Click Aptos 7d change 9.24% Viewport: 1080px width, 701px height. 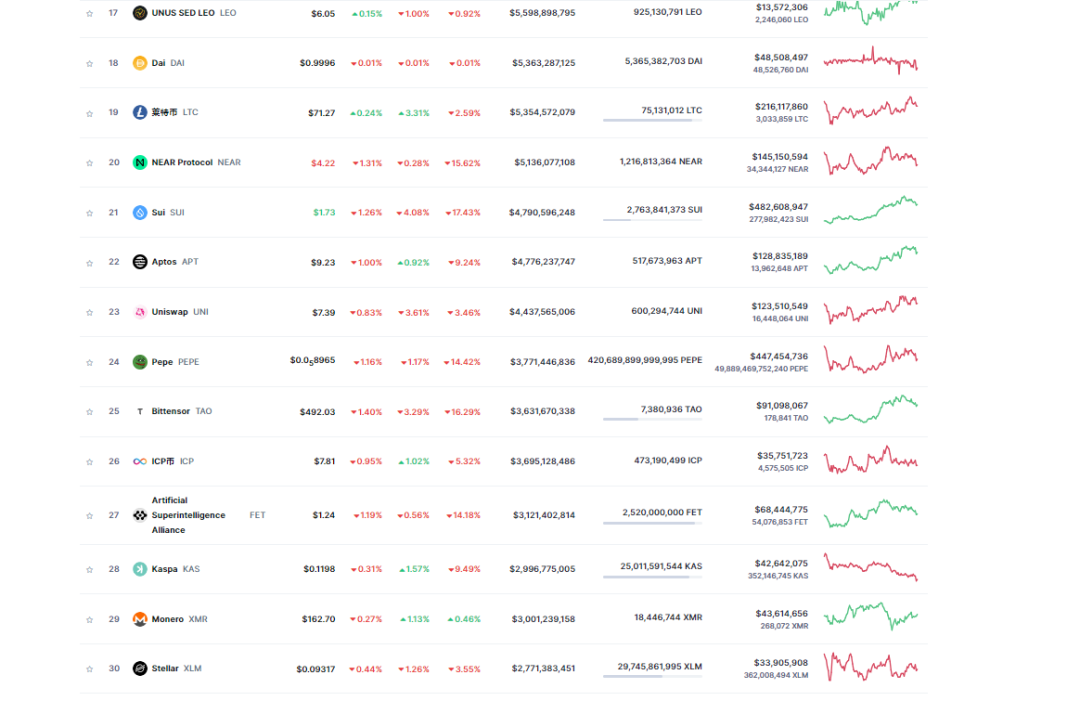(464, 262)
